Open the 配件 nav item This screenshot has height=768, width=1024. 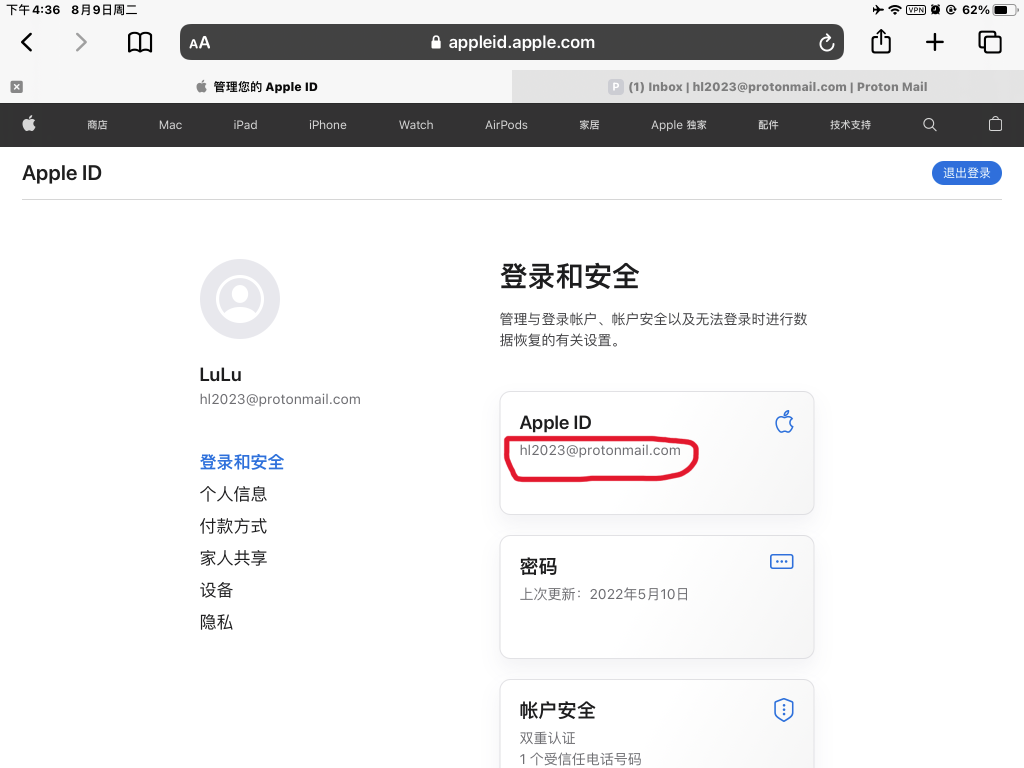click(x=768, y=125)
